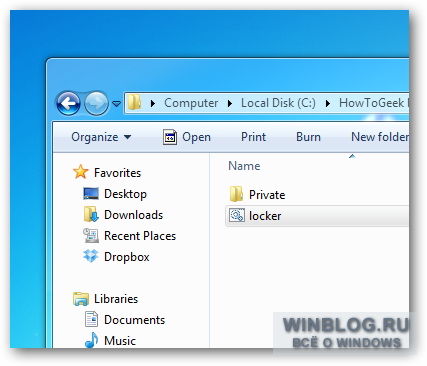Click the Private folder icon
The image size is (427, 366).
click(236, 194)
